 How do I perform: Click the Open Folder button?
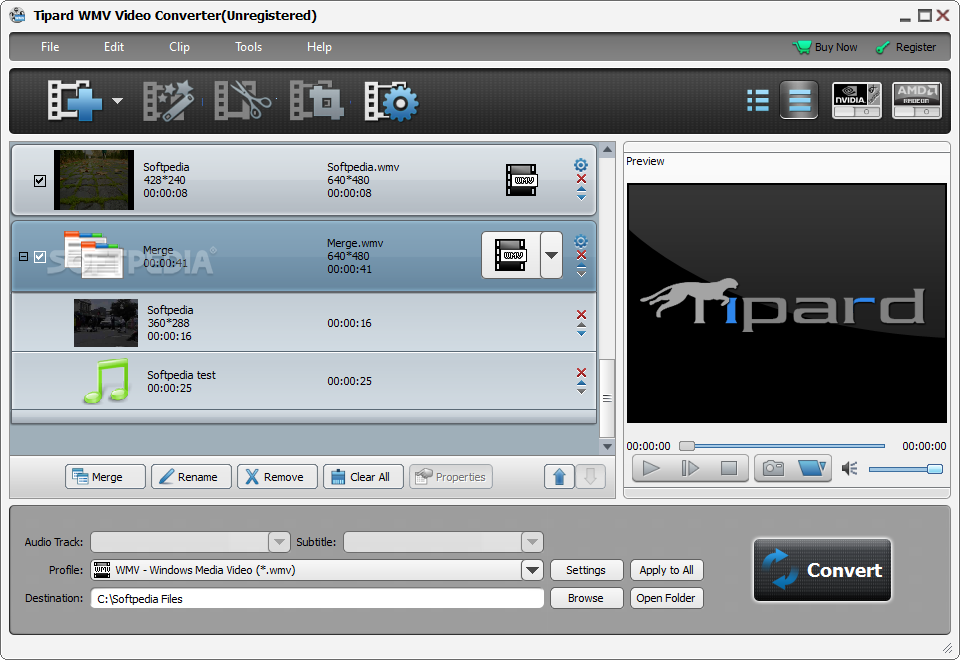click(x=667, y=598)
